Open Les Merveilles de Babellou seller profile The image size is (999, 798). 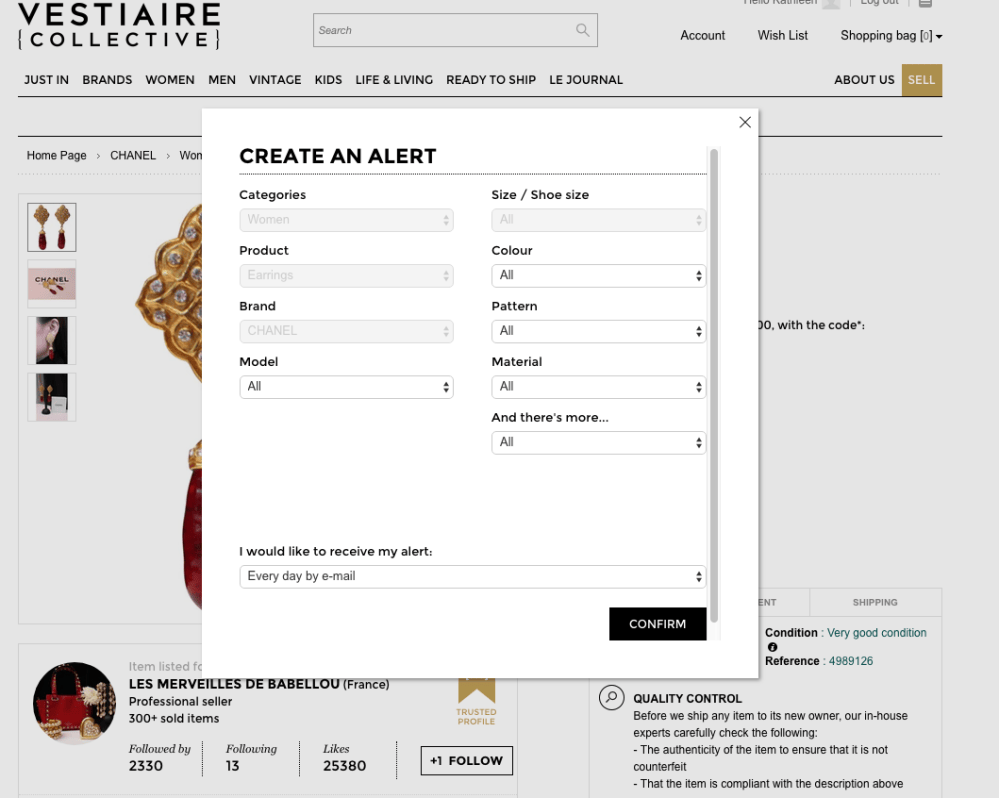[234, 684]
